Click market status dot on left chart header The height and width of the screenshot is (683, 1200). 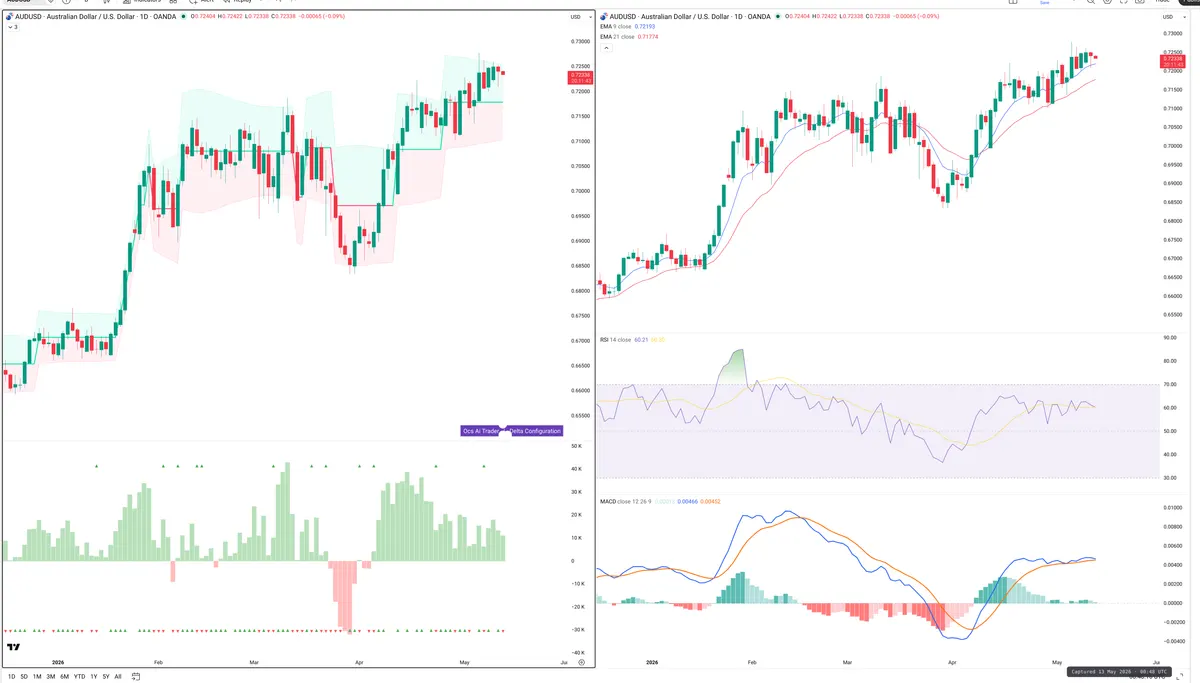tap(183, 17)
